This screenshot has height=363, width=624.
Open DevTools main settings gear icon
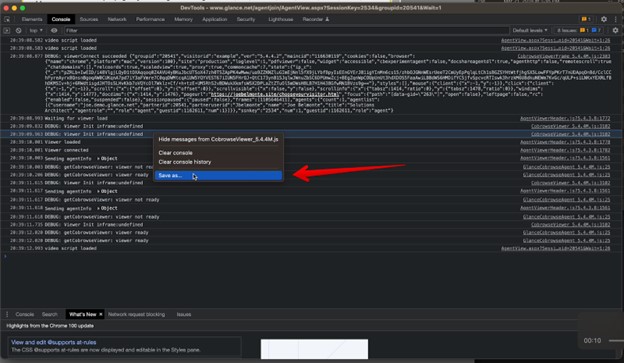(604, 19)
